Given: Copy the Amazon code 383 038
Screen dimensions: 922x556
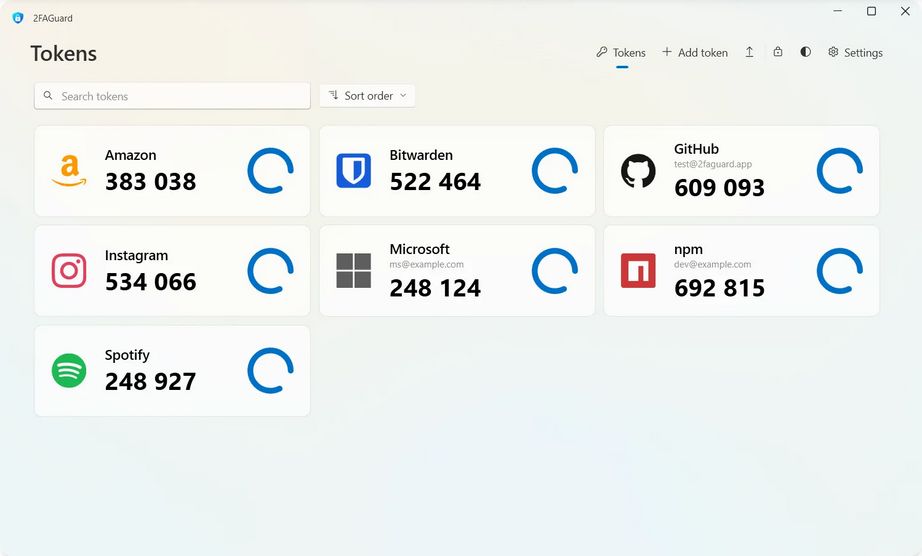Looking at the screenshot, I should tap(151, 182).
